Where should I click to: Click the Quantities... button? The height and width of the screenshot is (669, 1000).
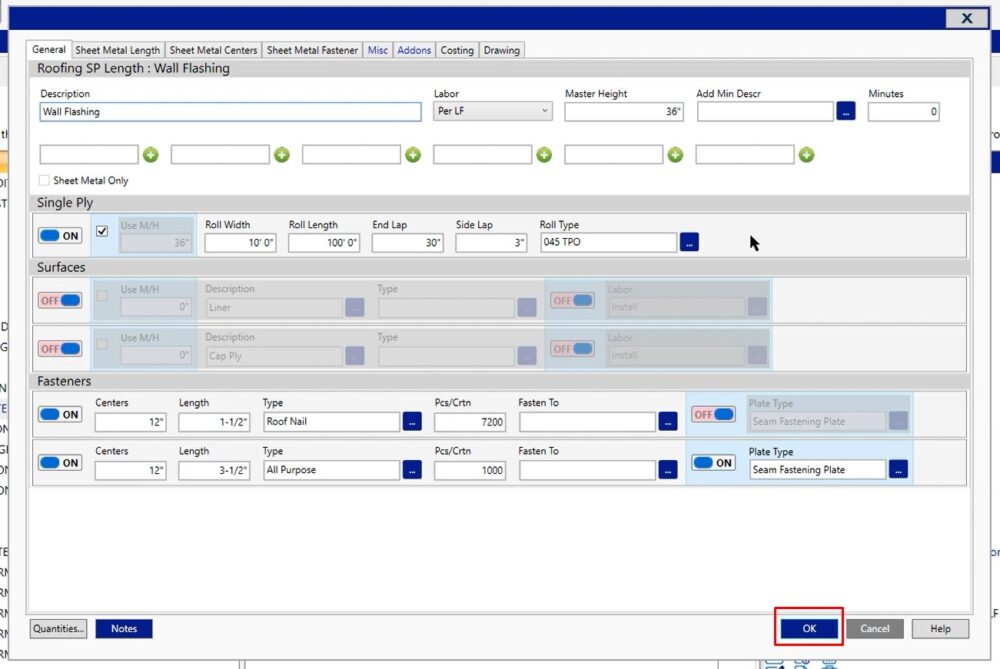tap(59, 629)
